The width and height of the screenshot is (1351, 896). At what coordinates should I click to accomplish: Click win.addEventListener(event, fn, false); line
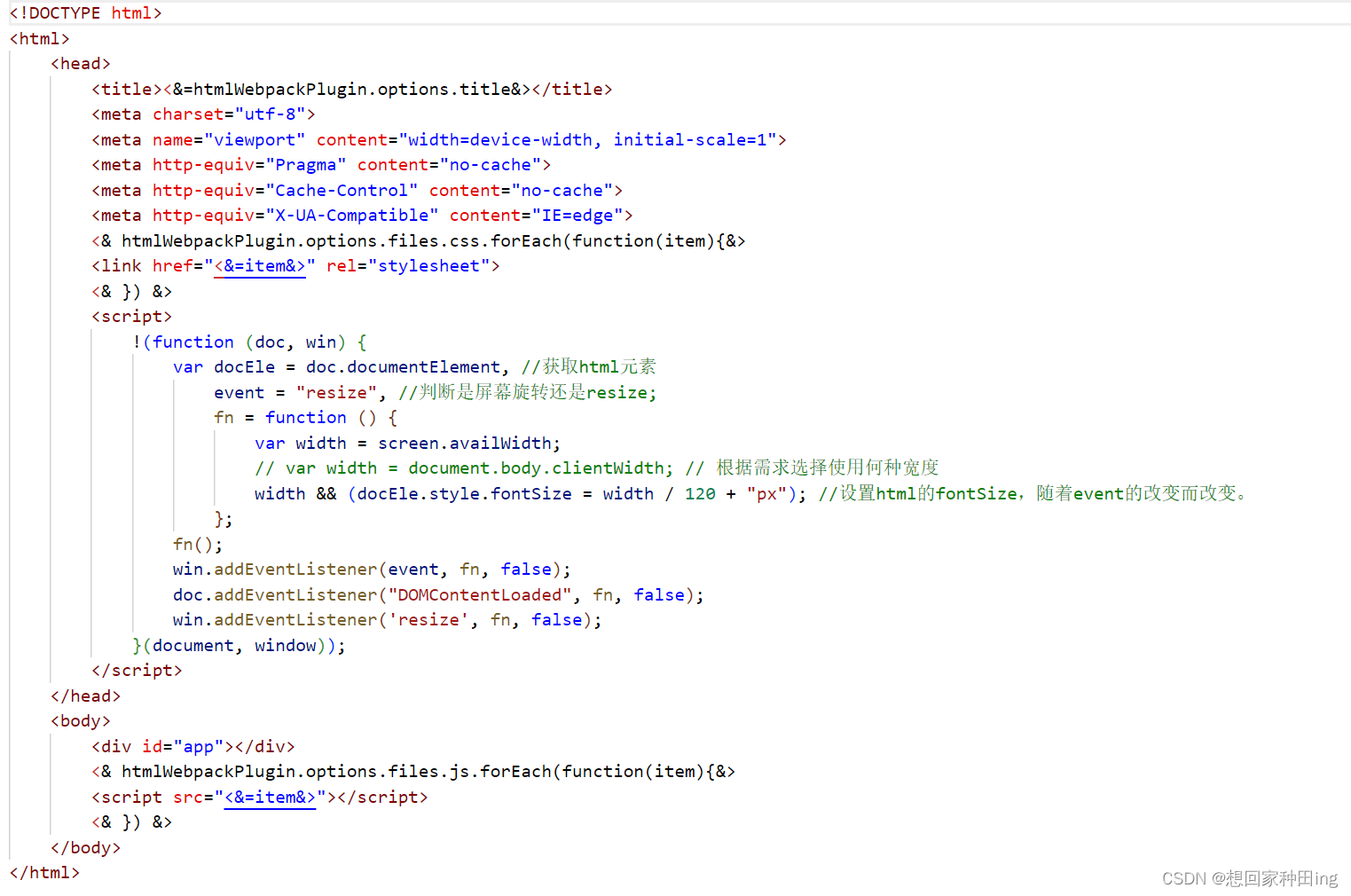click(373, 570)
